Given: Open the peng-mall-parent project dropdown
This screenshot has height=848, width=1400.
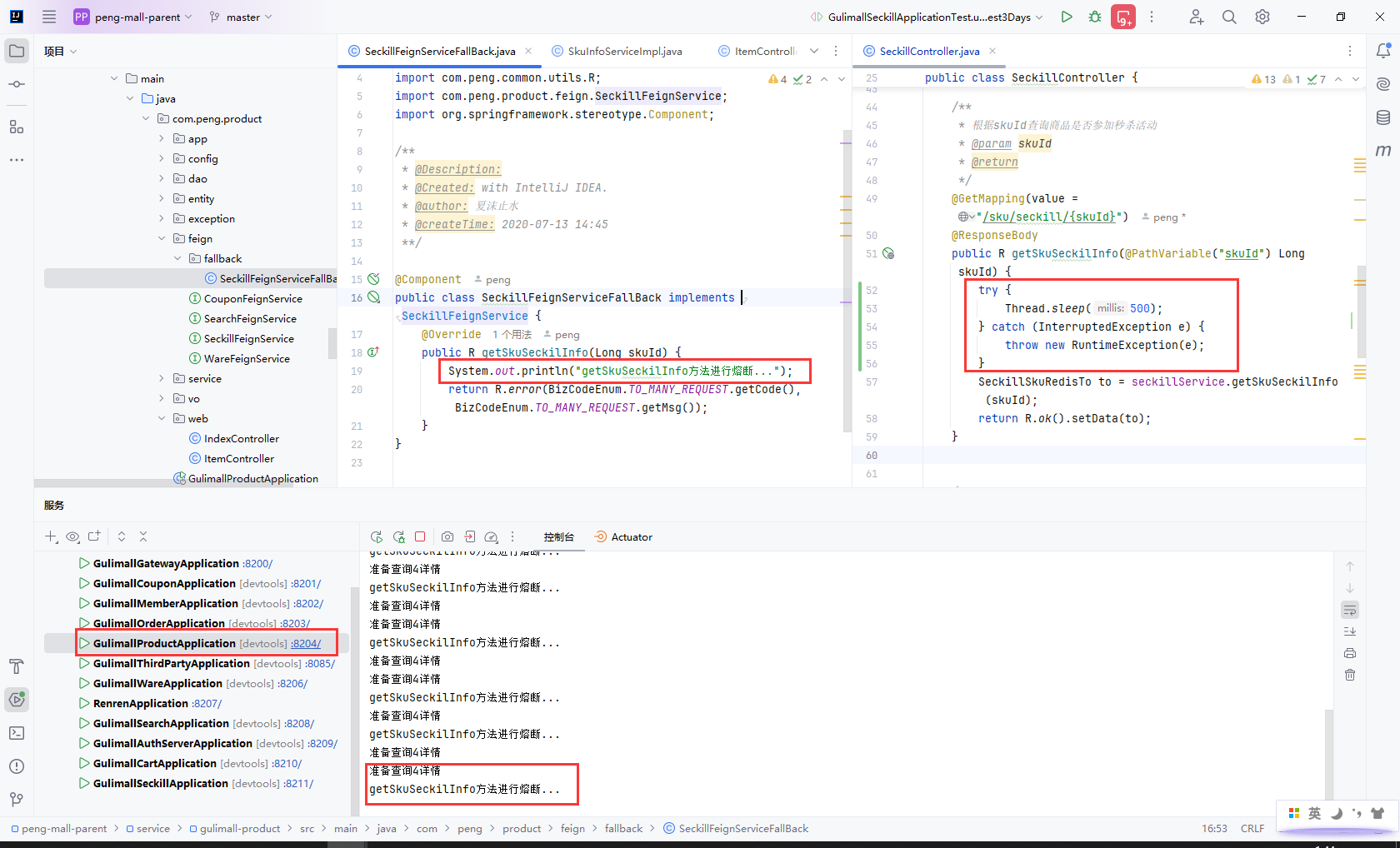Looking at the screenshot, I should pos(133,17).
